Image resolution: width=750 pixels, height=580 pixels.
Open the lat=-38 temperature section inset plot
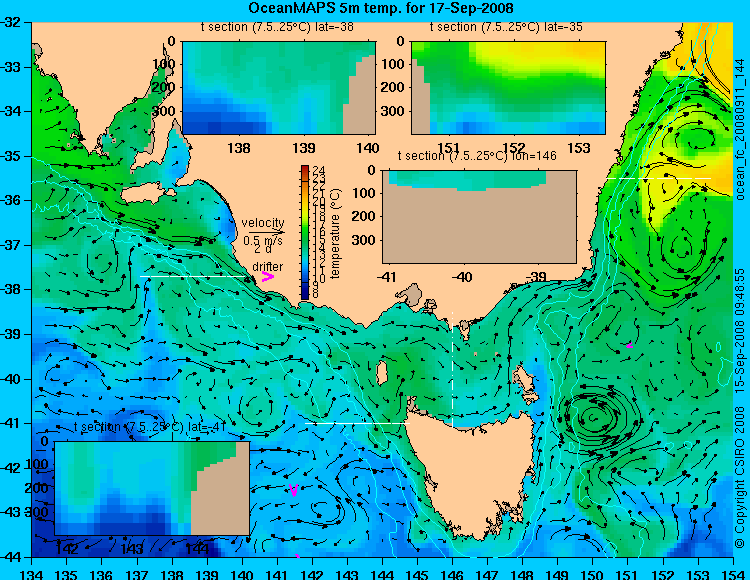point(279,88)
